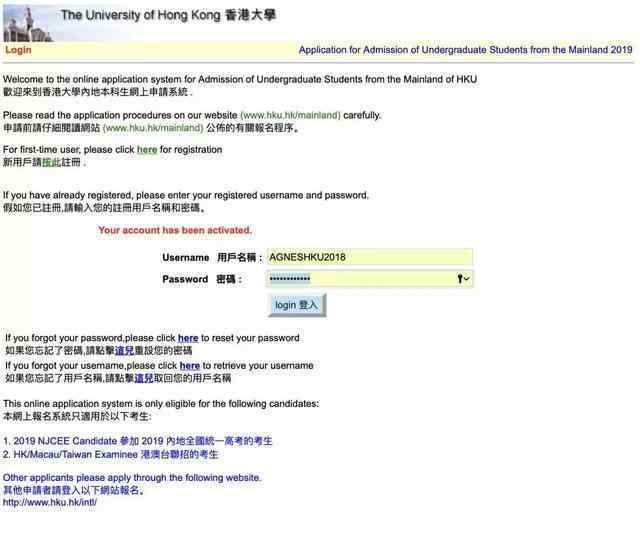Click the 'Login' heading text

pos(18,50)
